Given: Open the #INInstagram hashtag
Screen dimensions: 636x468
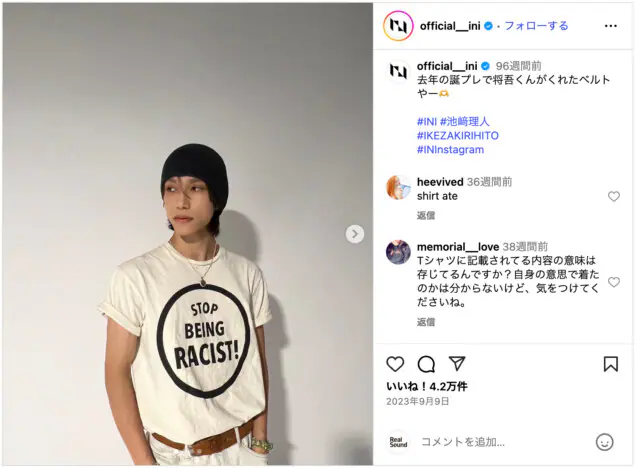Looking at the screenshot, I should point(450,150).
